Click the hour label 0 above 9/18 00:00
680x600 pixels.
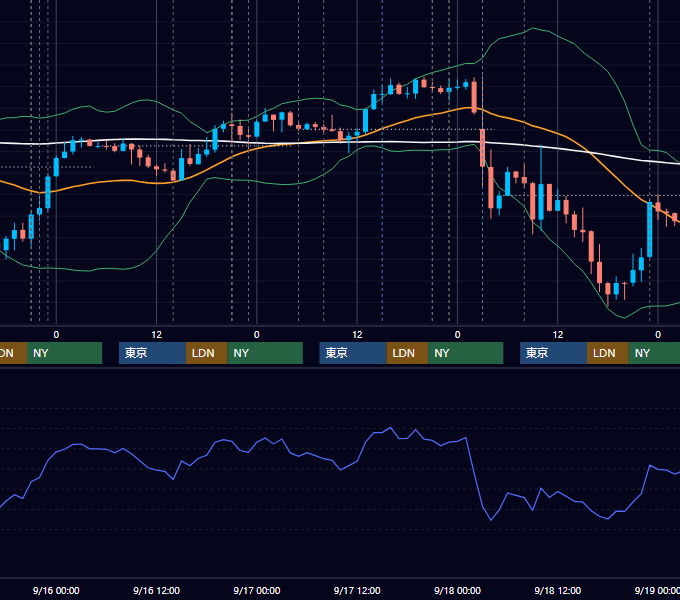(x=458, y=335)
